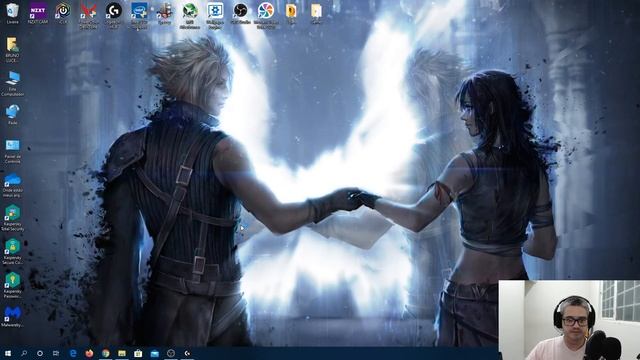Open the Rede network icon

[12, 114]
